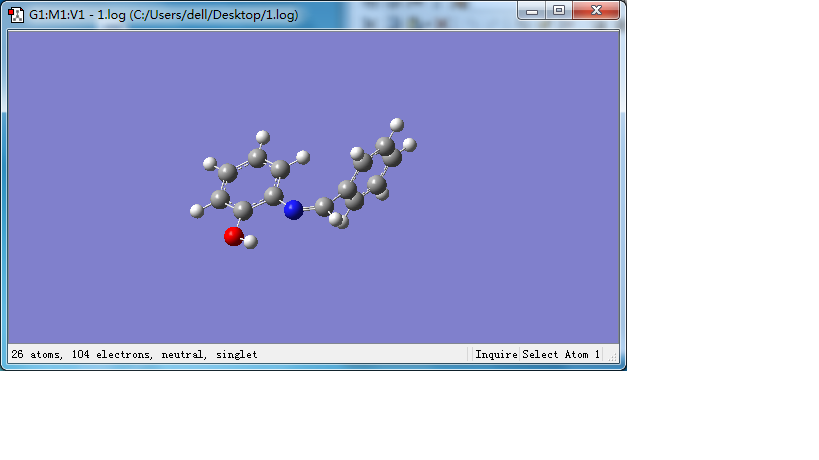Click the window resize grip in status bar
This screenshot has height=460, width=819.
click(612, 356)
